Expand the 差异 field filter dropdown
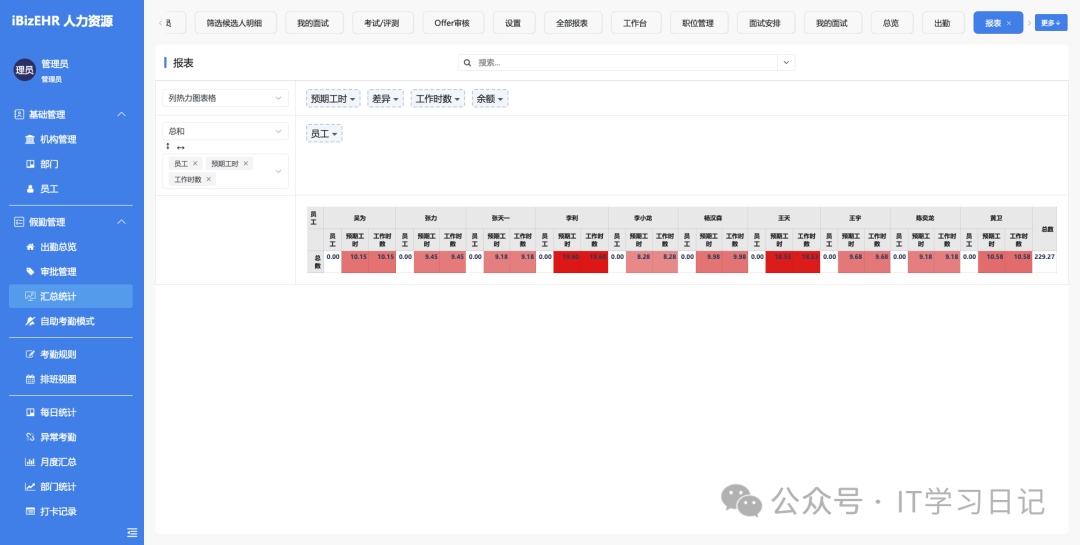 (385, 99)
